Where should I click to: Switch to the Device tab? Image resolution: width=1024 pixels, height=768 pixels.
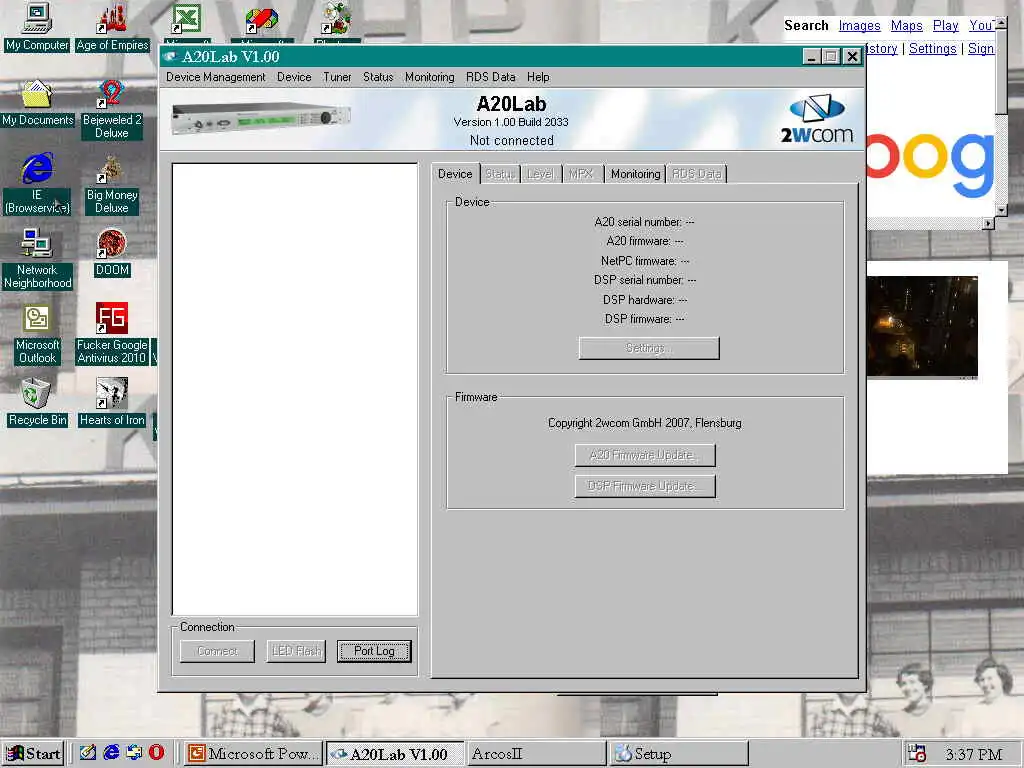[455, 174]
